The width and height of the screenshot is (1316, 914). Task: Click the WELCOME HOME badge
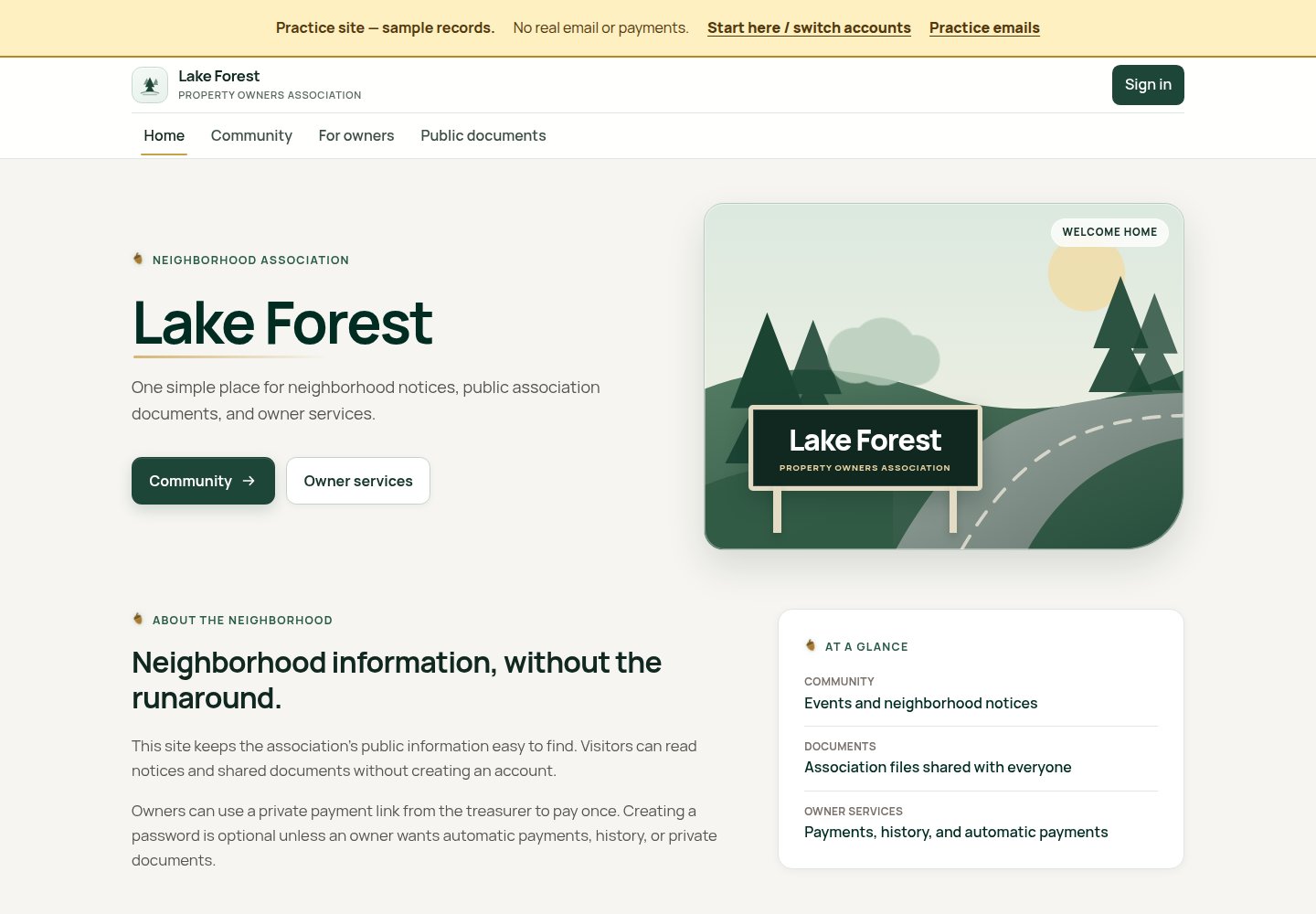tap(1109, 232)
